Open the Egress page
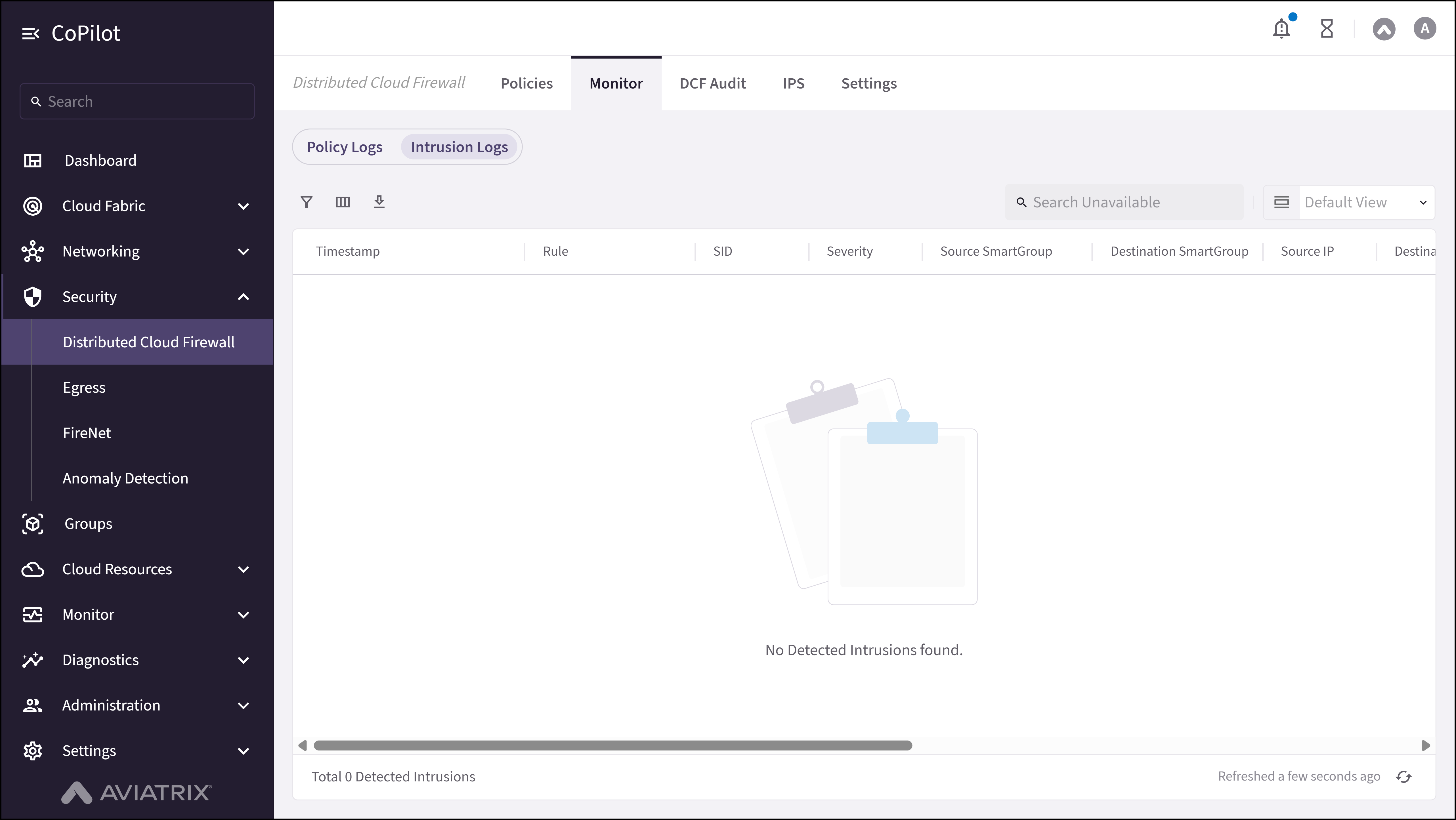 click(84, 387)
